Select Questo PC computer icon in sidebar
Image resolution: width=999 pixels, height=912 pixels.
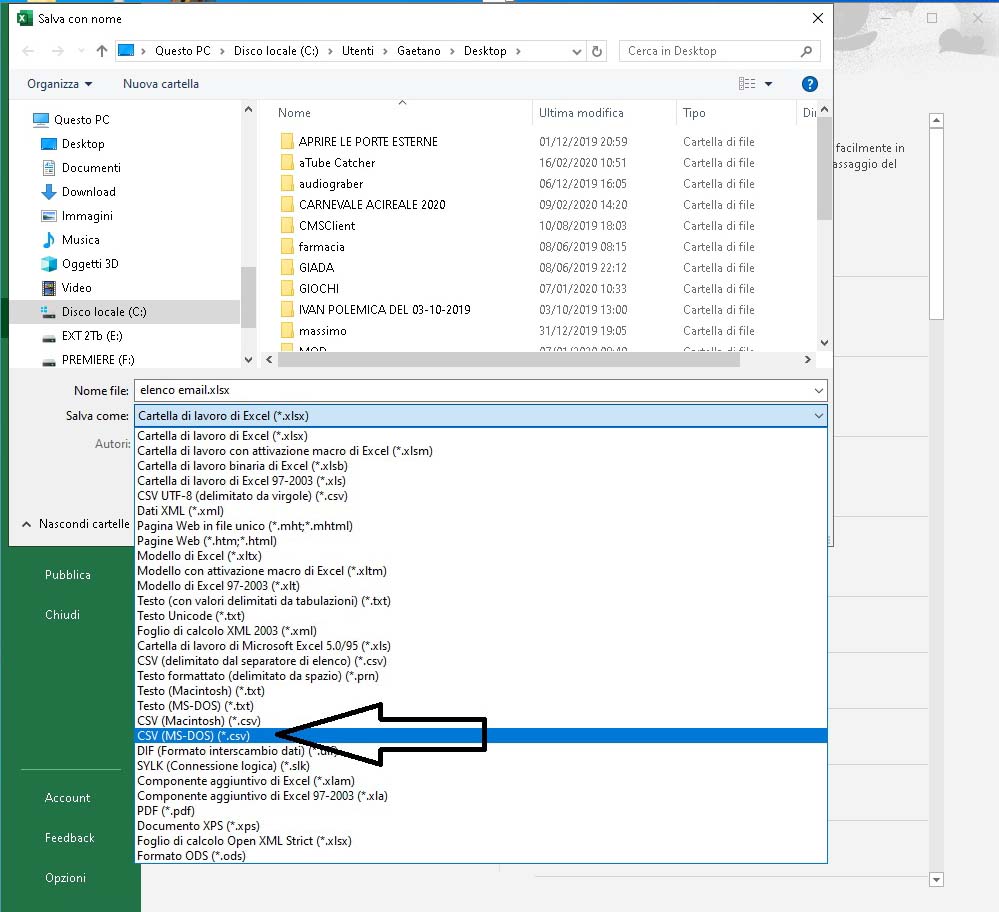(41, 119)
